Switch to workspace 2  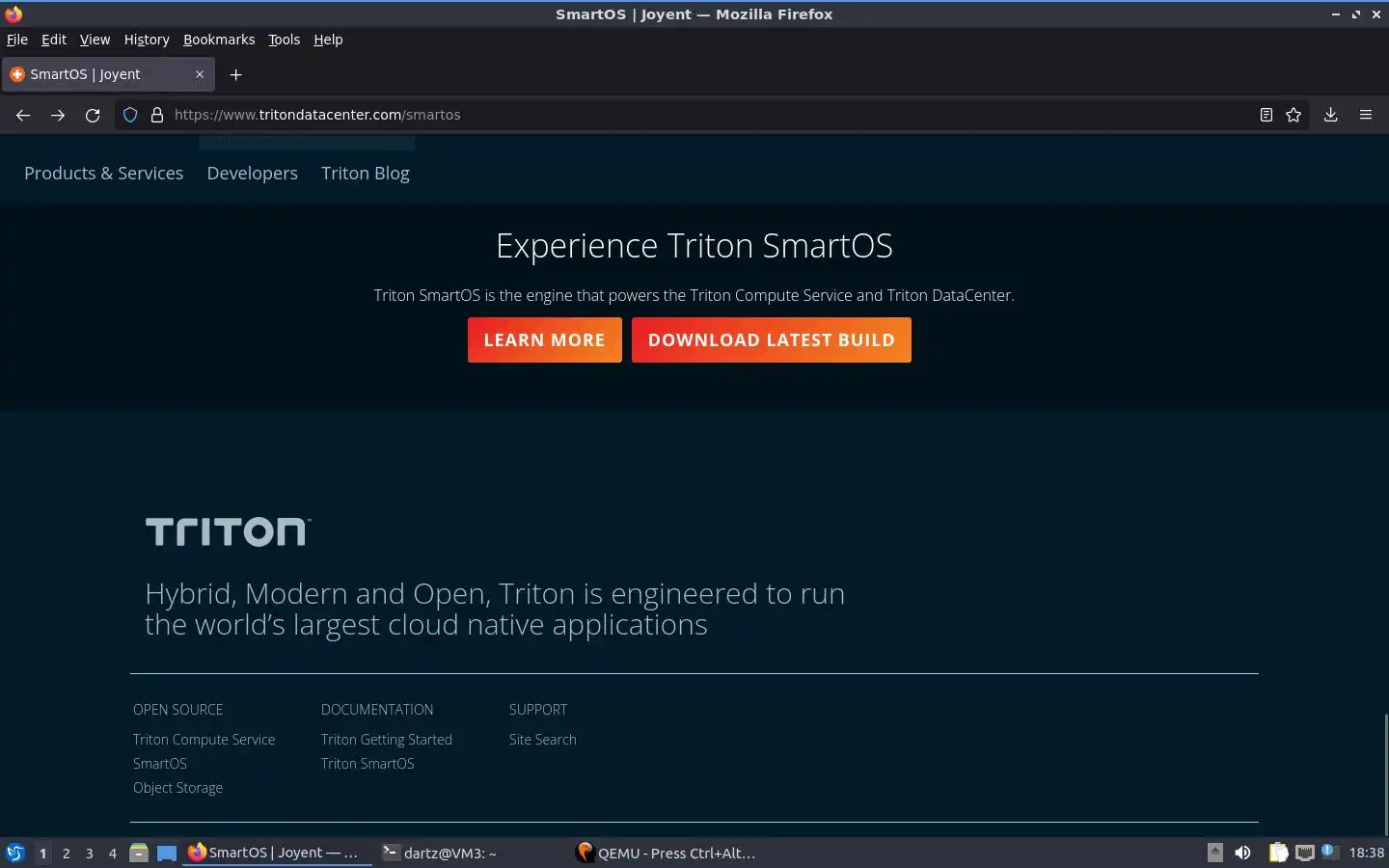(66, 854)
